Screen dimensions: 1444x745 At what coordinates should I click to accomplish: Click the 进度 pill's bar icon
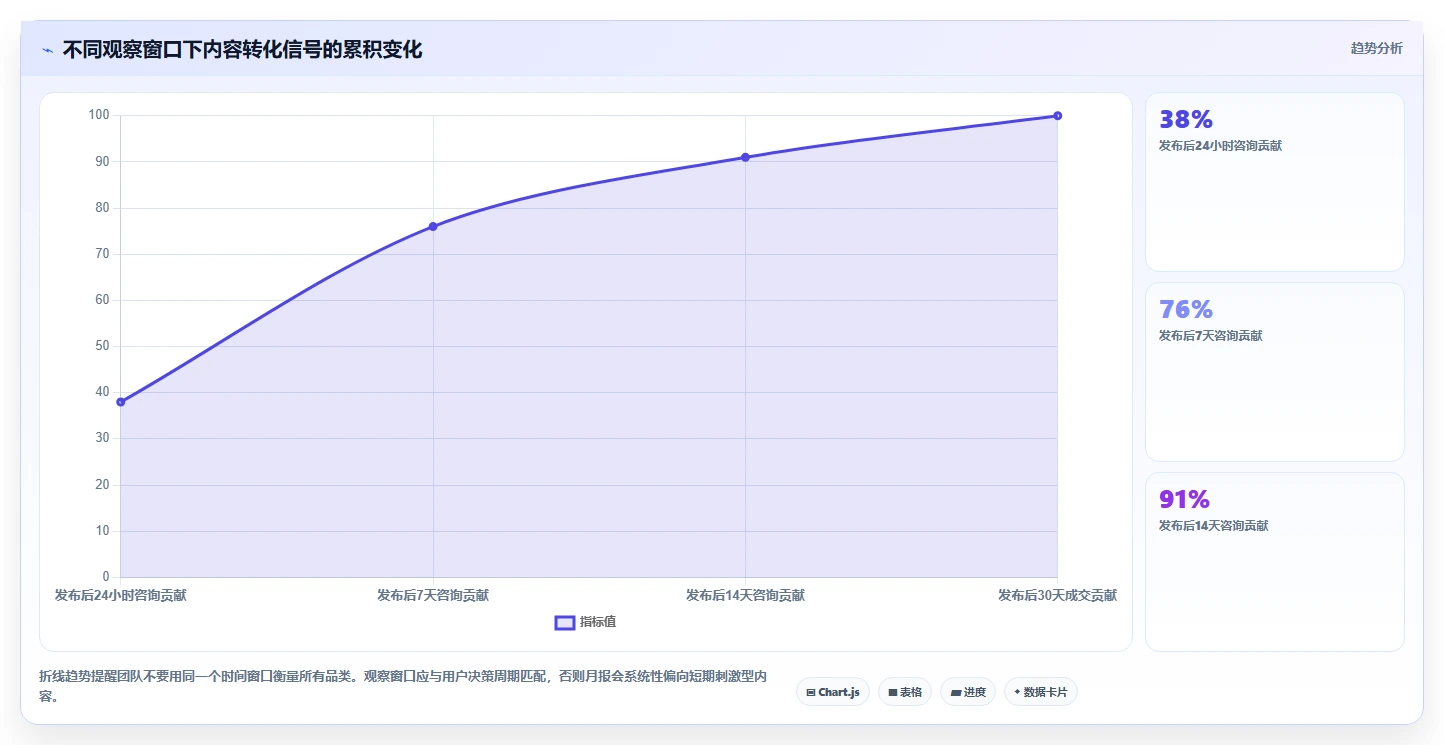(x=956, y=692)
